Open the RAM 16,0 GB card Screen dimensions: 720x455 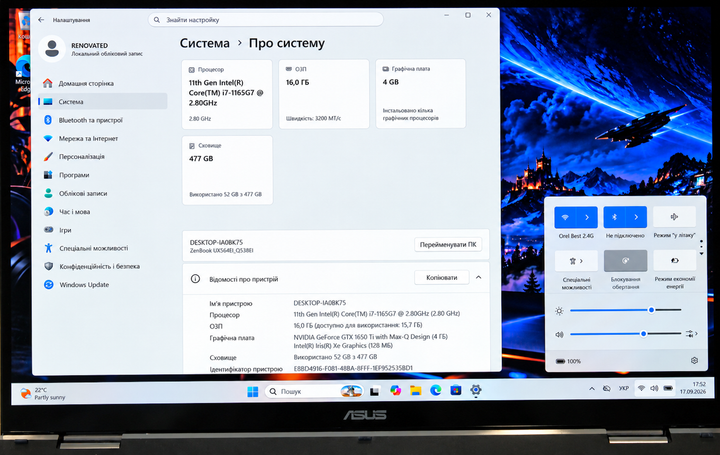pos(324,94)
